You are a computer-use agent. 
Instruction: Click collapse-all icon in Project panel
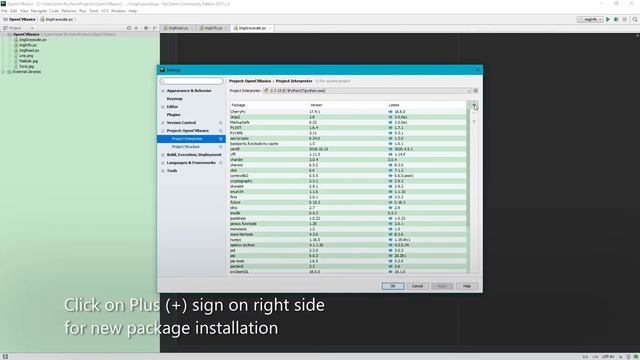tap(136, 28)
